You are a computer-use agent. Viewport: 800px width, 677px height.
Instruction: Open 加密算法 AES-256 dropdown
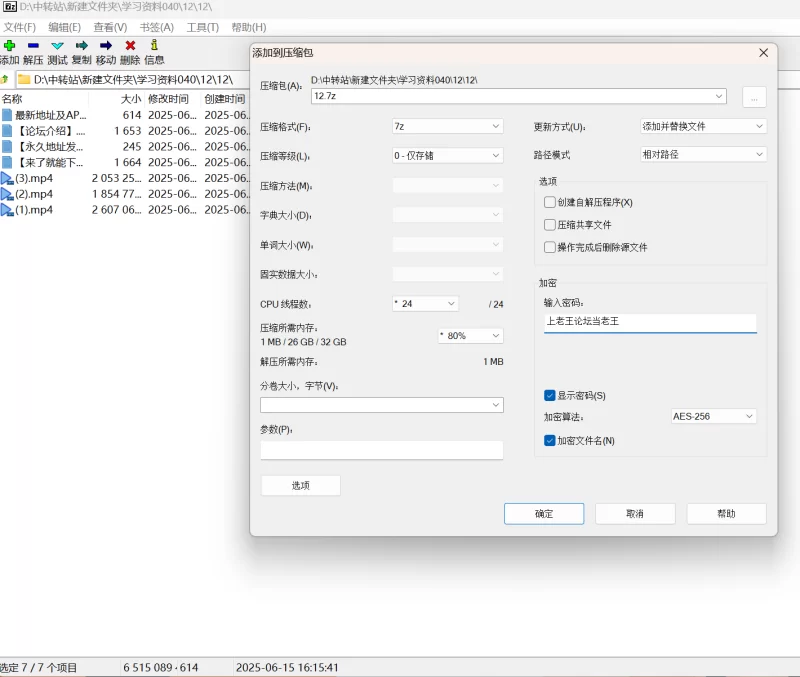coord(749,416)
